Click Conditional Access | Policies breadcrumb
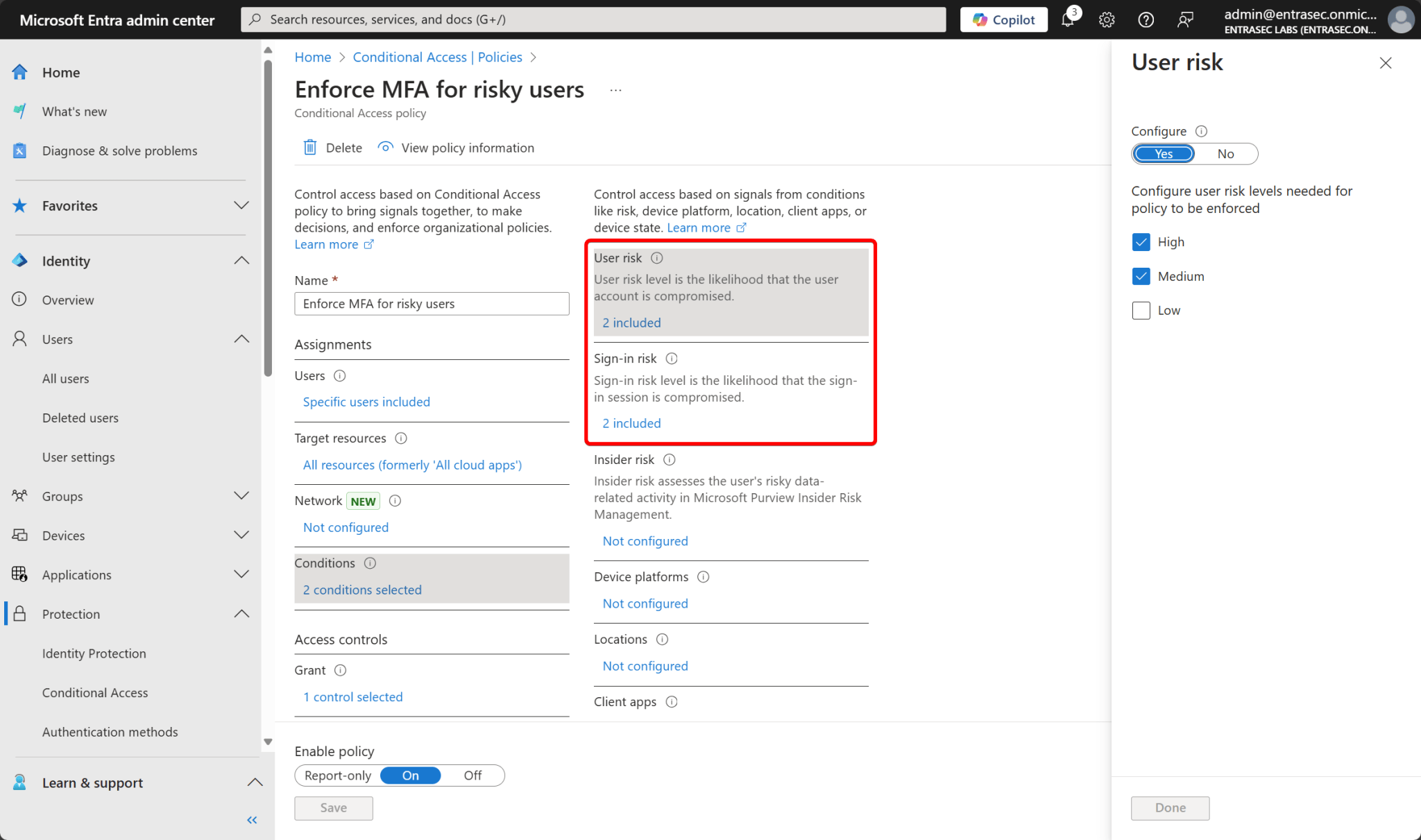The image size is (1421, 840). 437,57
